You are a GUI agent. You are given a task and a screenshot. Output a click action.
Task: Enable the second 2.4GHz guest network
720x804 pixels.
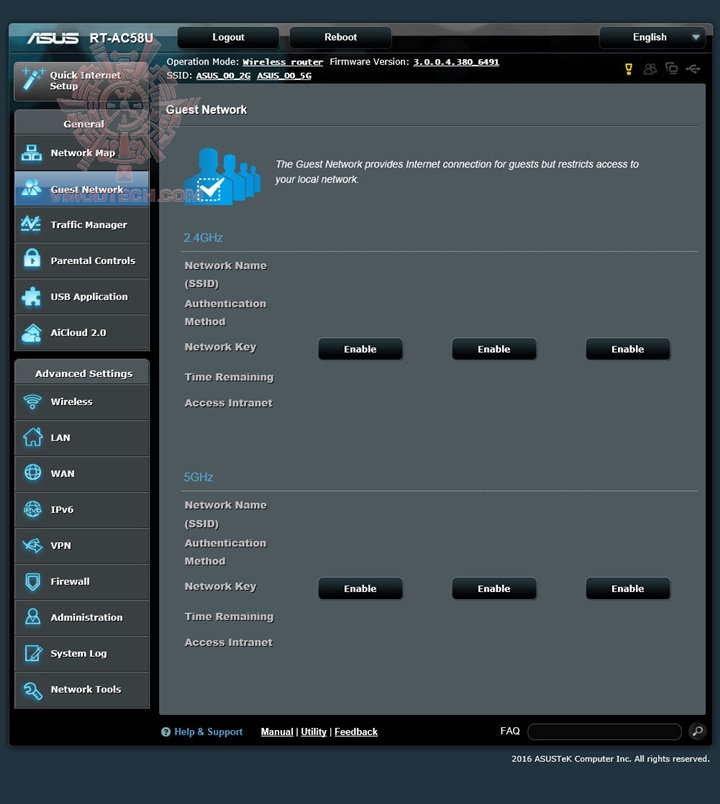pos(494,349)
